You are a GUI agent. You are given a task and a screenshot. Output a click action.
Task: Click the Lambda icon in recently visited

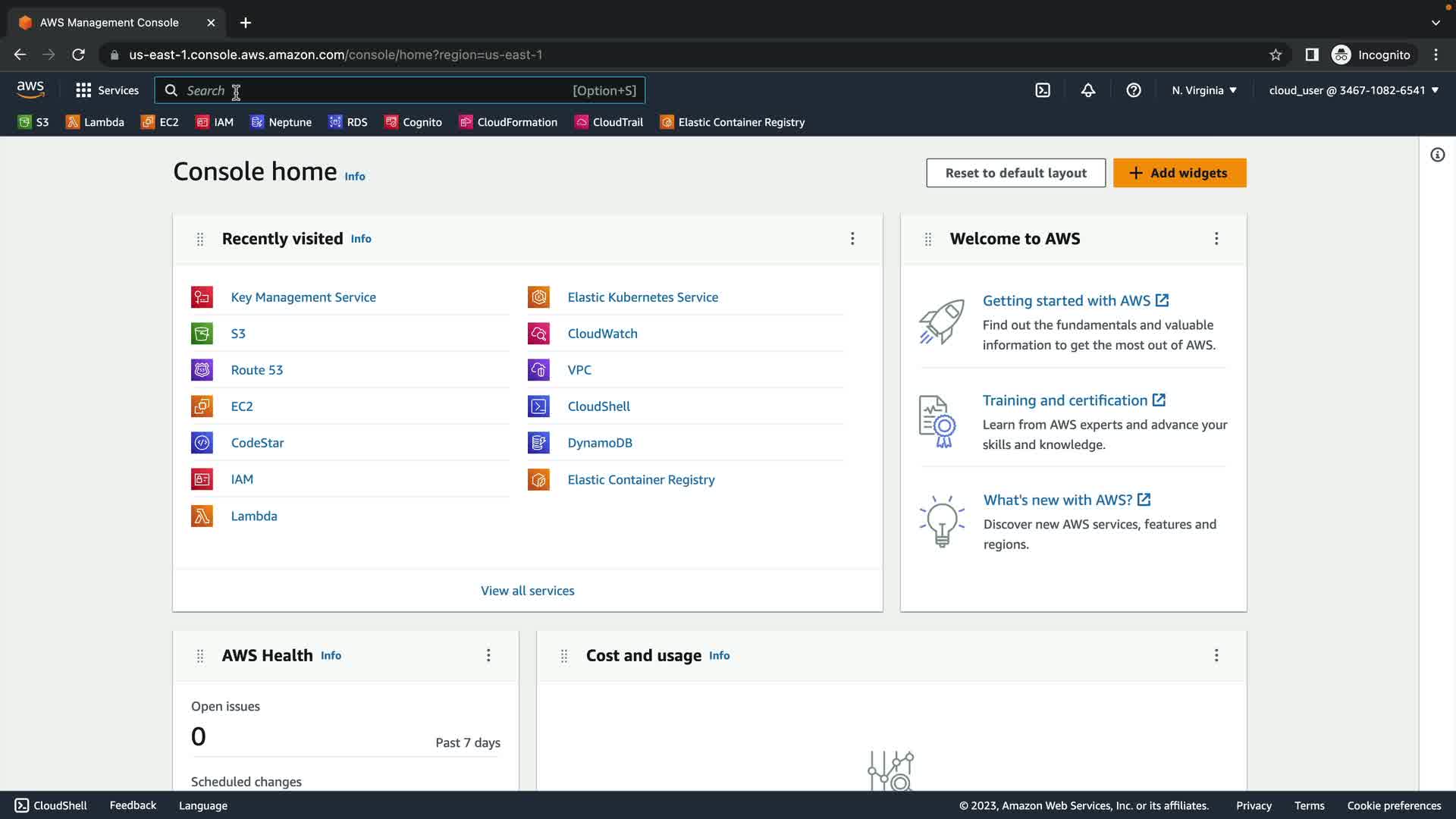(x=202, y=516)
